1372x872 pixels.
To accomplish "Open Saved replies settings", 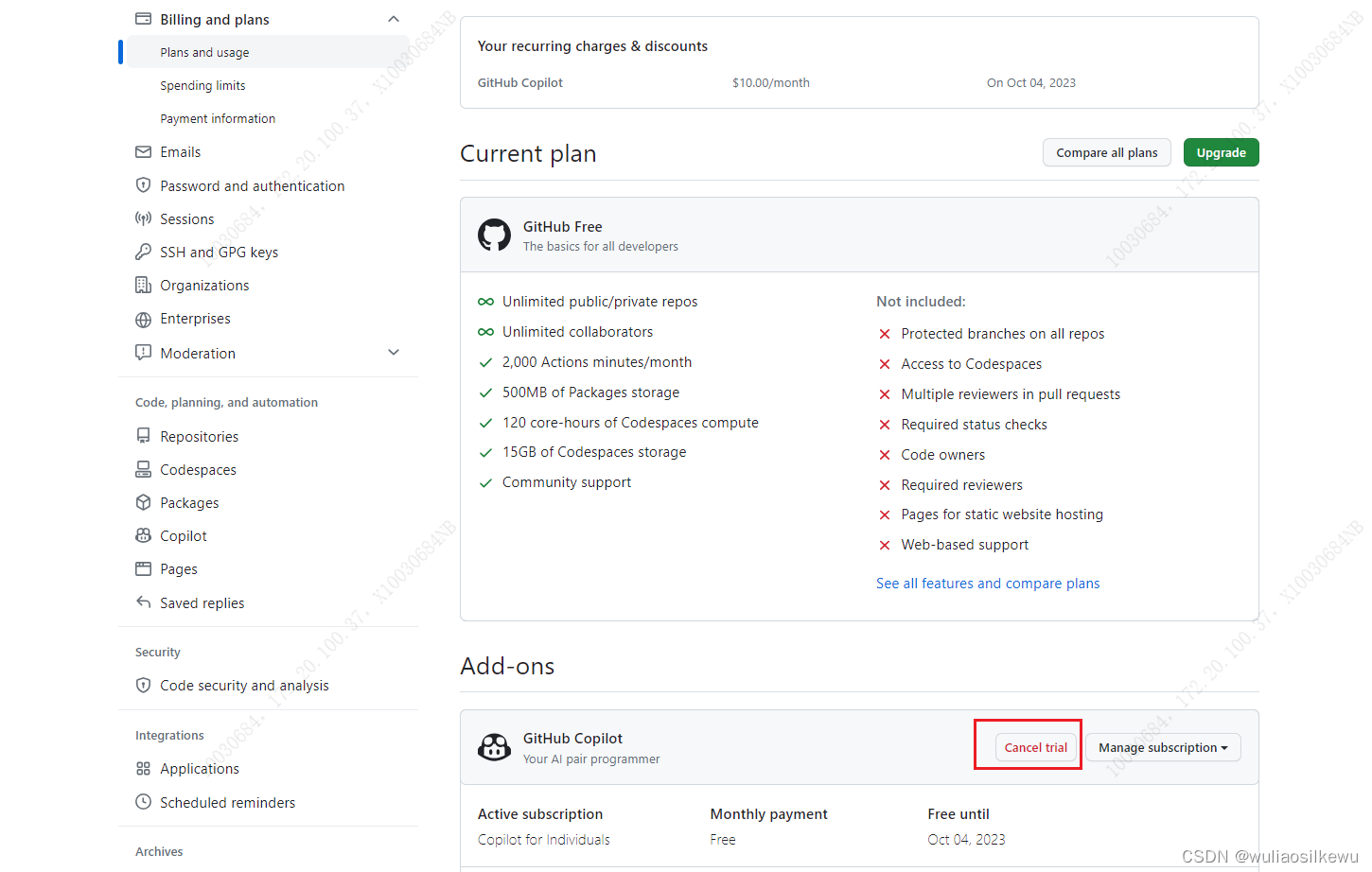I will tap(202, 602).
